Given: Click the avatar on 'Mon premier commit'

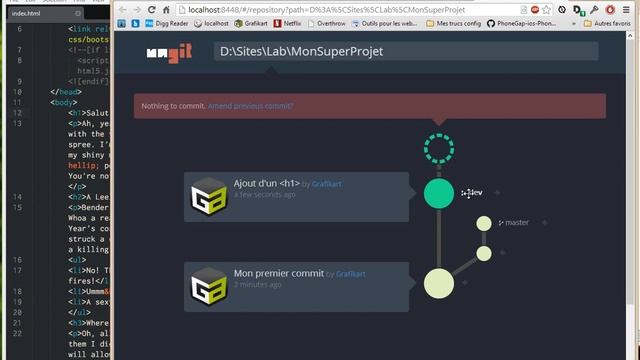Looking at the screenshot, I should [209, 287].
